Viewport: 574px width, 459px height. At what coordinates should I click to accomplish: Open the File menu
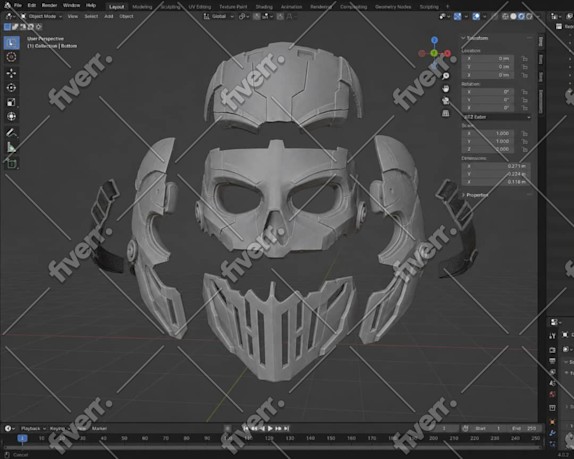pos(18,5)
